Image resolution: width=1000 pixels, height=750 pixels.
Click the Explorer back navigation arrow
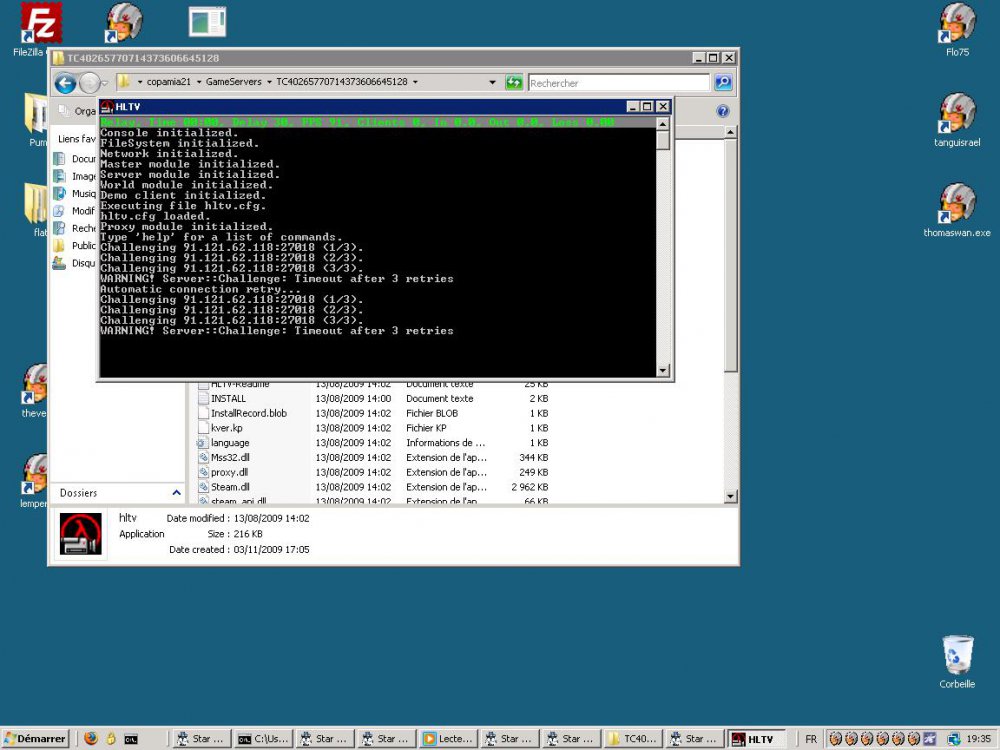66,83
